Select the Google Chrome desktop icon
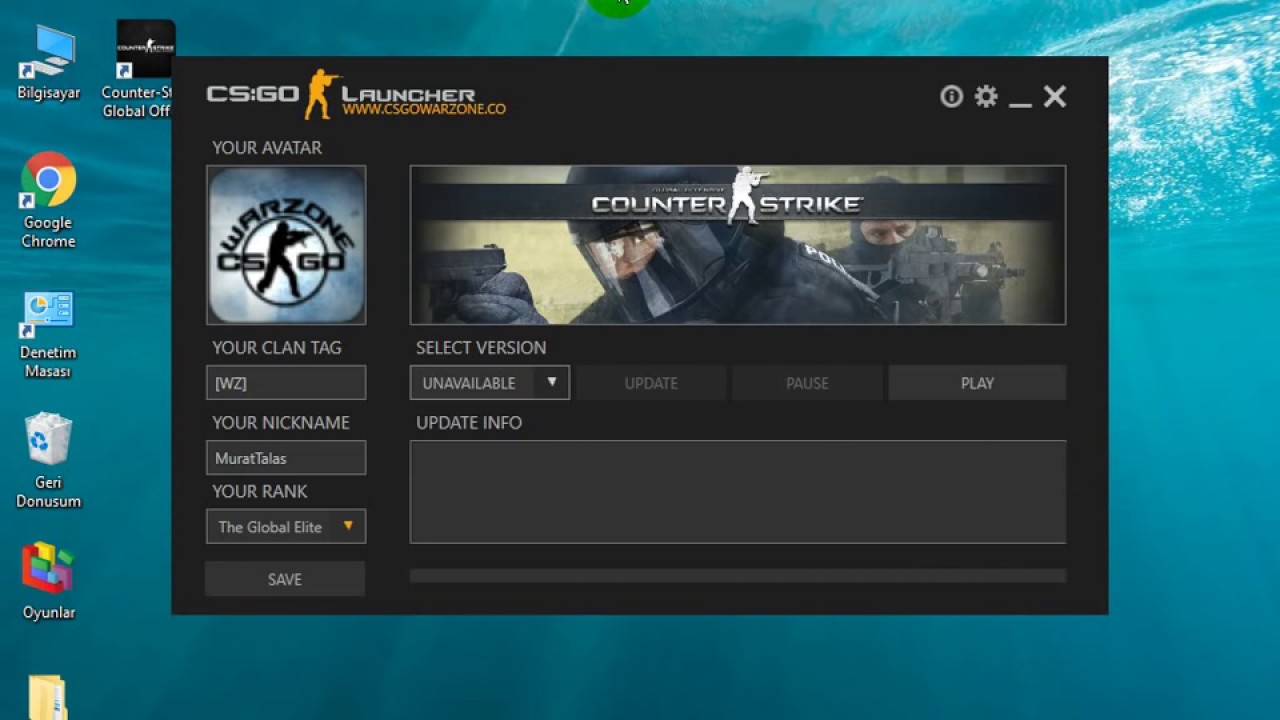Viewport: 1280px width, 720px height. click(x=48, y=200)
